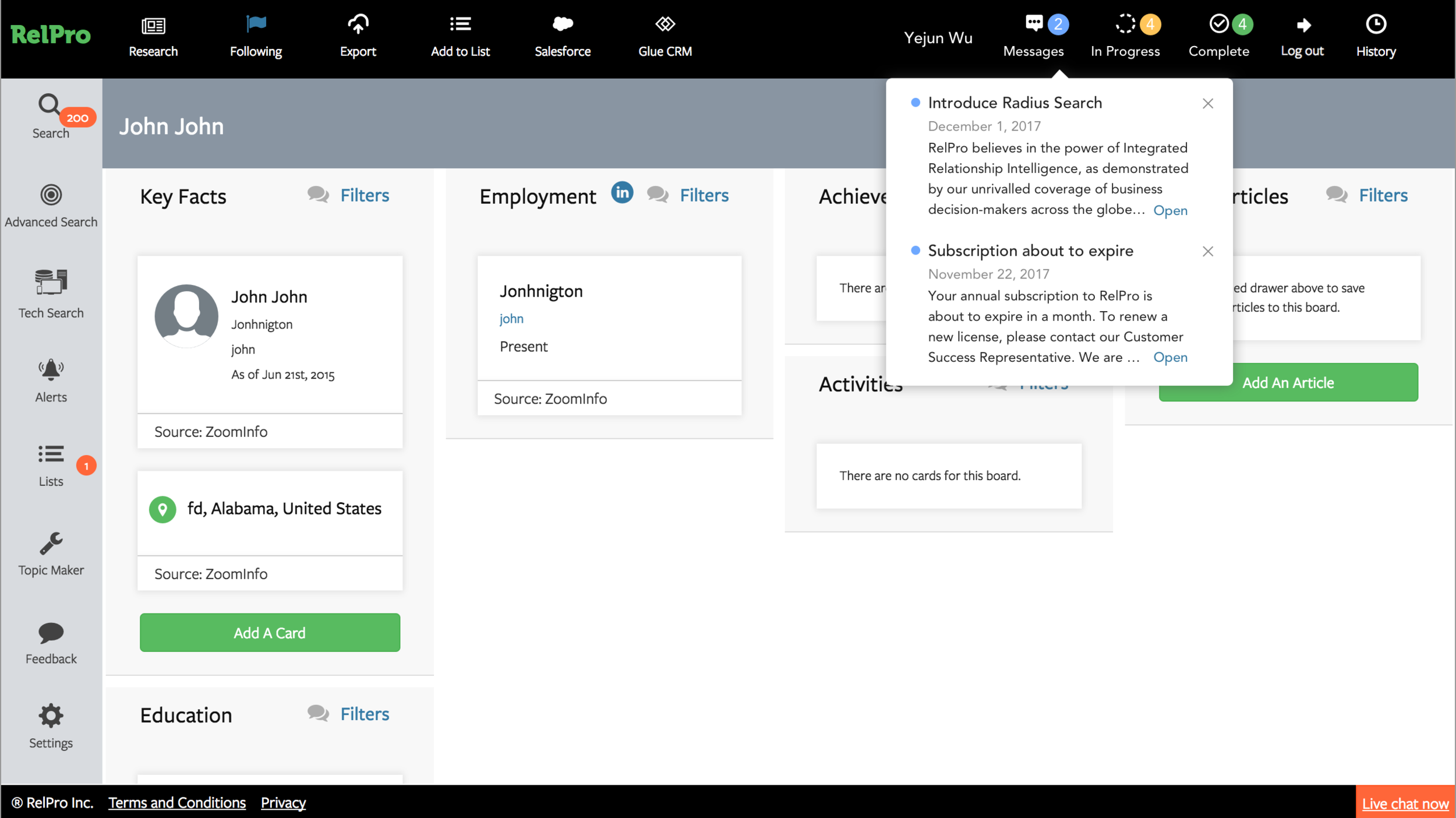Click the user name Yejun Wu

click(938, 38)
